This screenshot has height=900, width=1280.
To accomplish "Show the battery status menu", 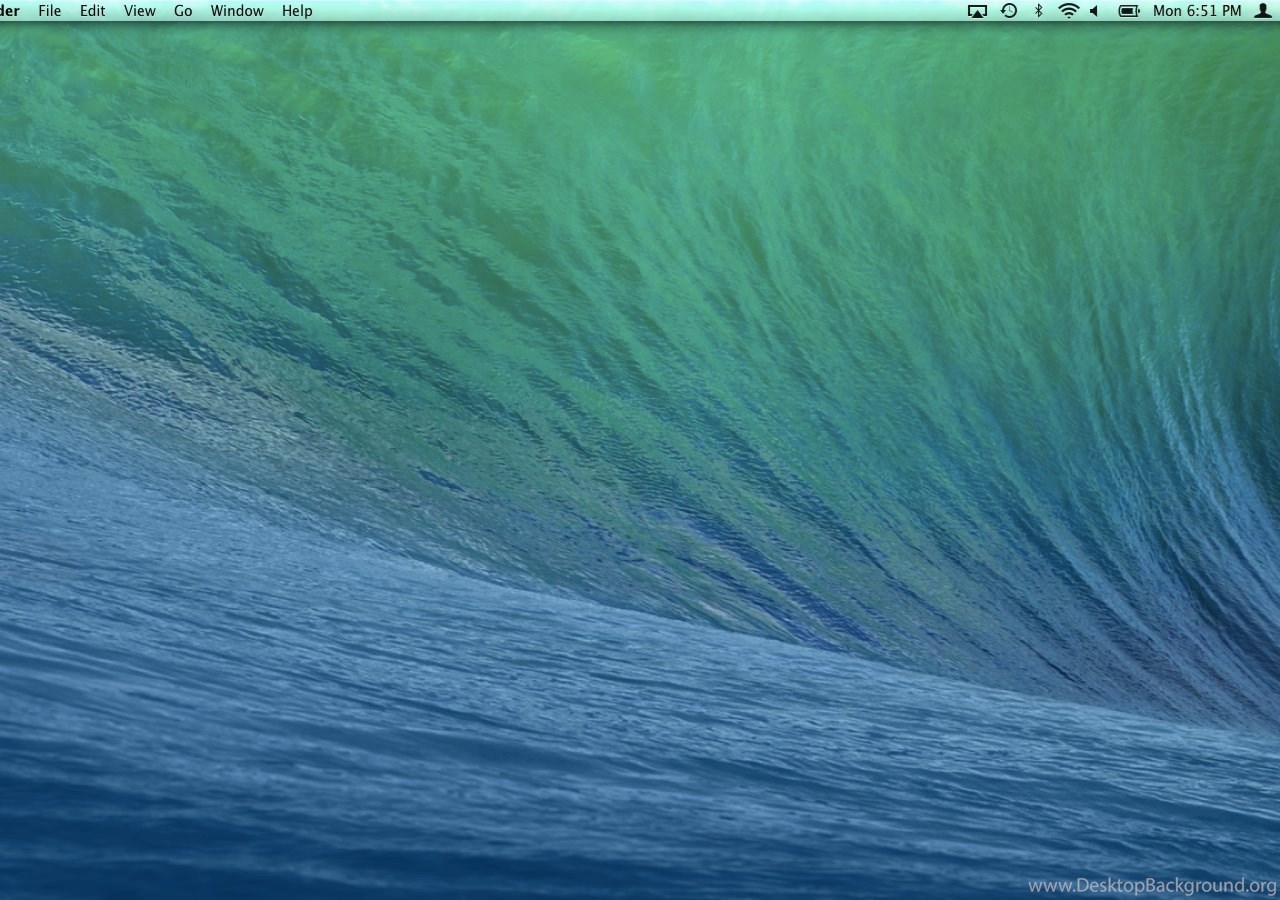I will pyautogui.click(x=1129, y=11).
